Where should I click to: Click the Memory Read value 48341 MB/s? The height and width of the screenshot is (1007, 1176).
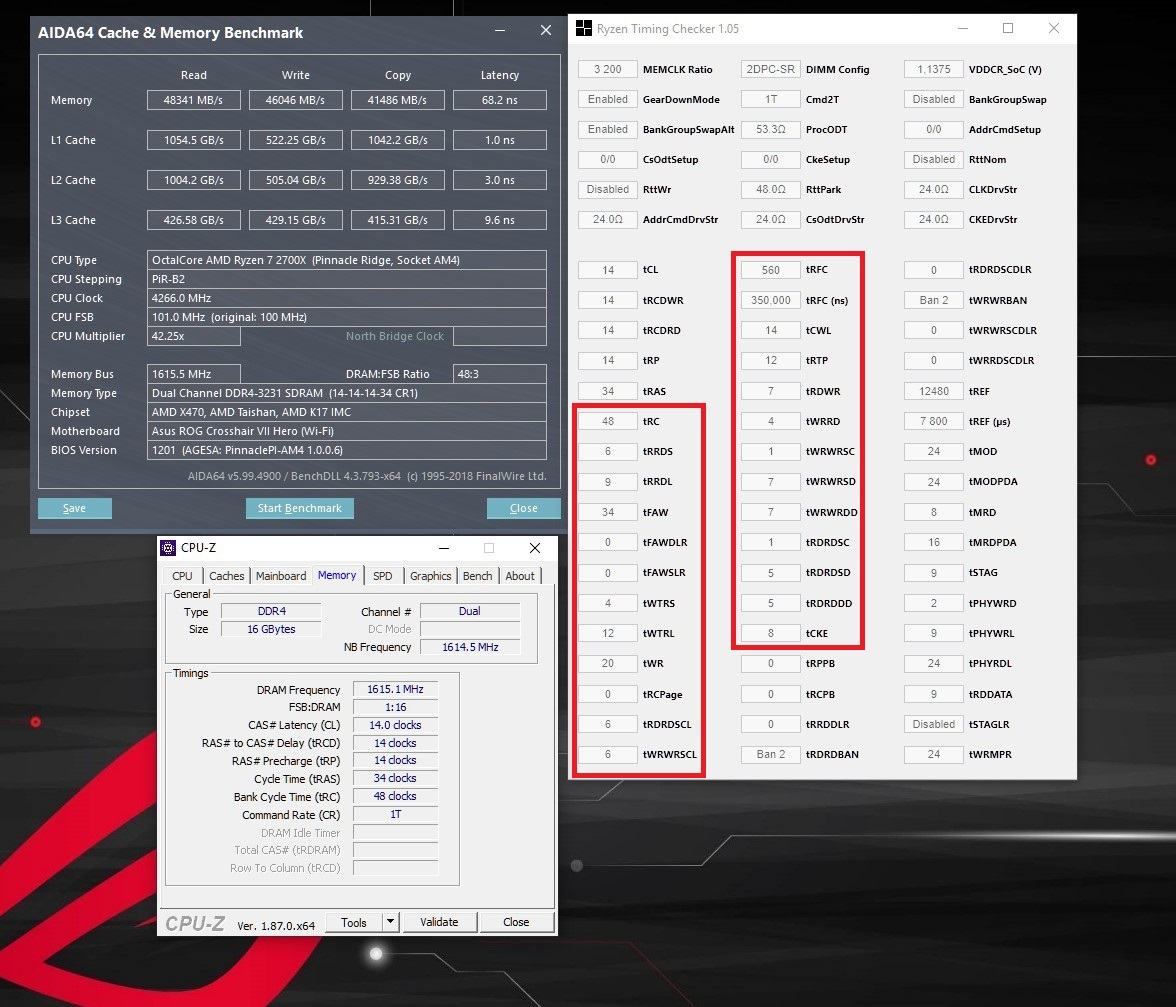pyautogui.click(x=194, y=100)
